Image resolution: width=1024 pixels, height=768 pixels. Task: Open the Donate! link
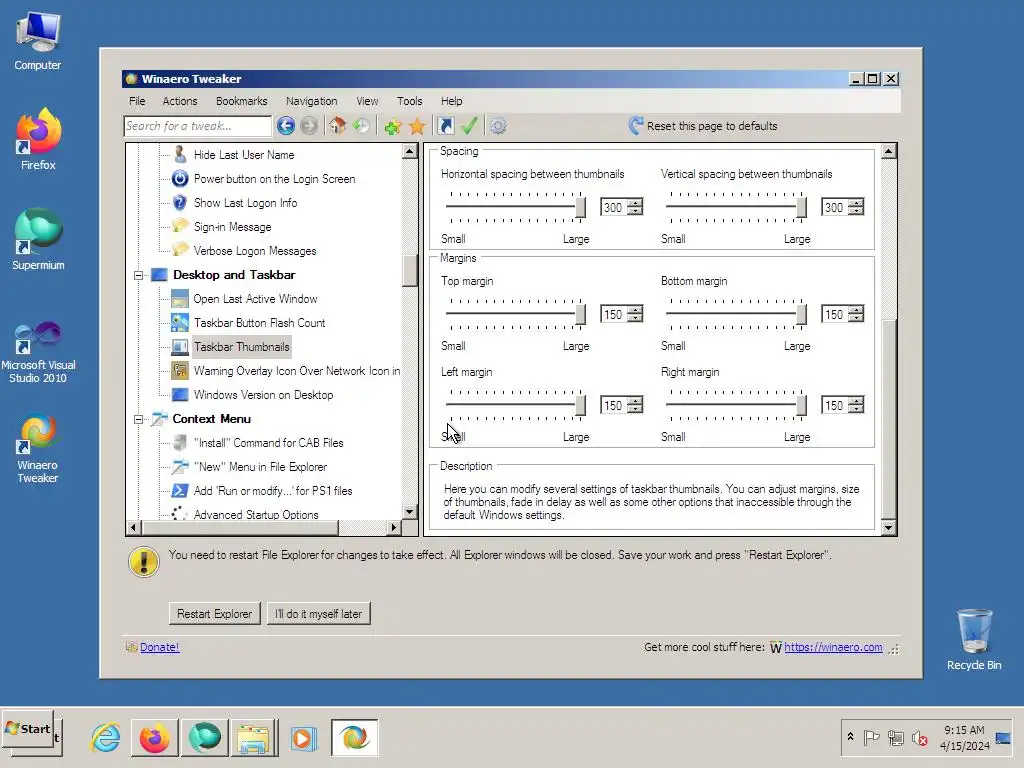(159, 647)
